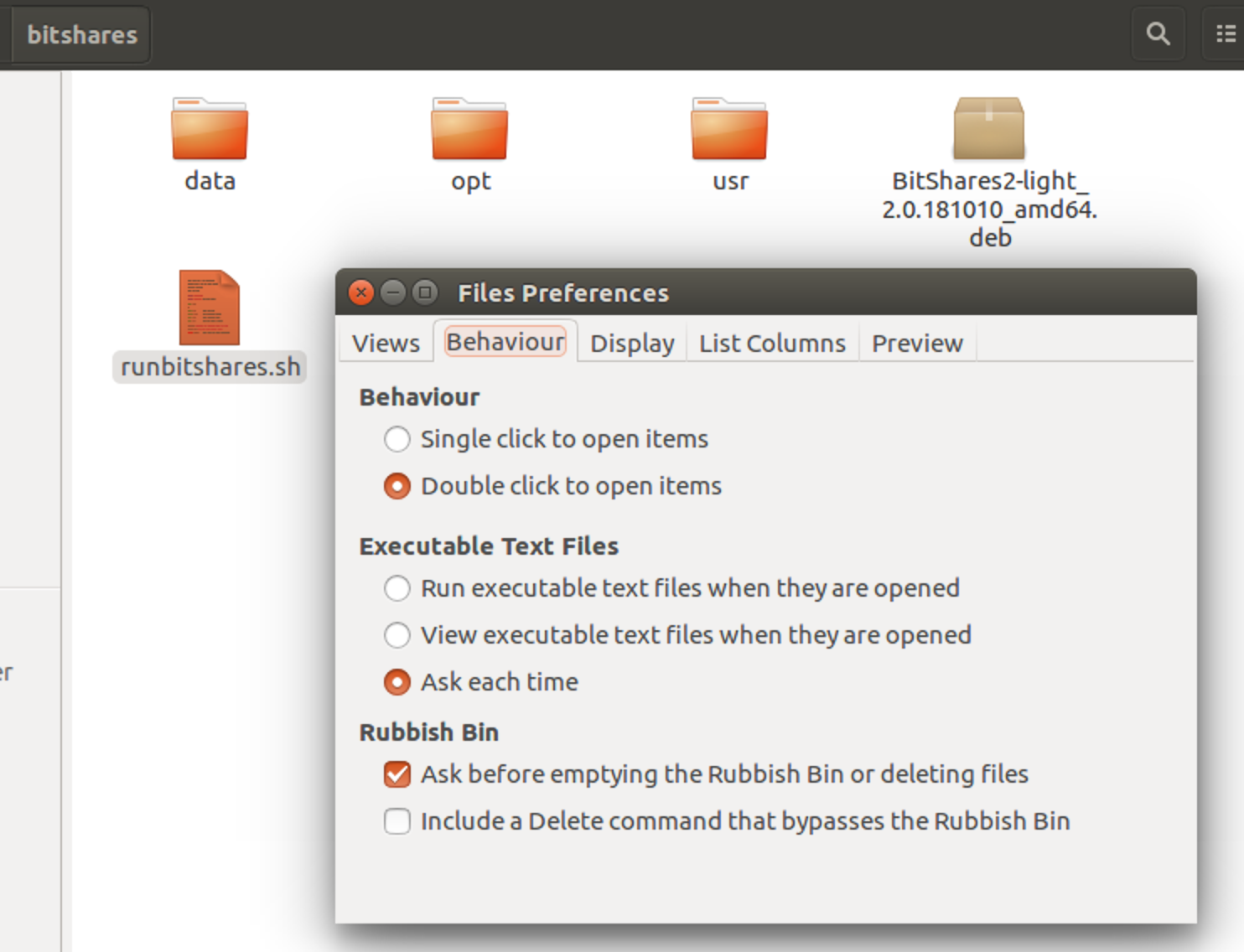This screenshot has width=1244, height=952.
Task: Select Ask each time option
Action: tap(397, 682)
